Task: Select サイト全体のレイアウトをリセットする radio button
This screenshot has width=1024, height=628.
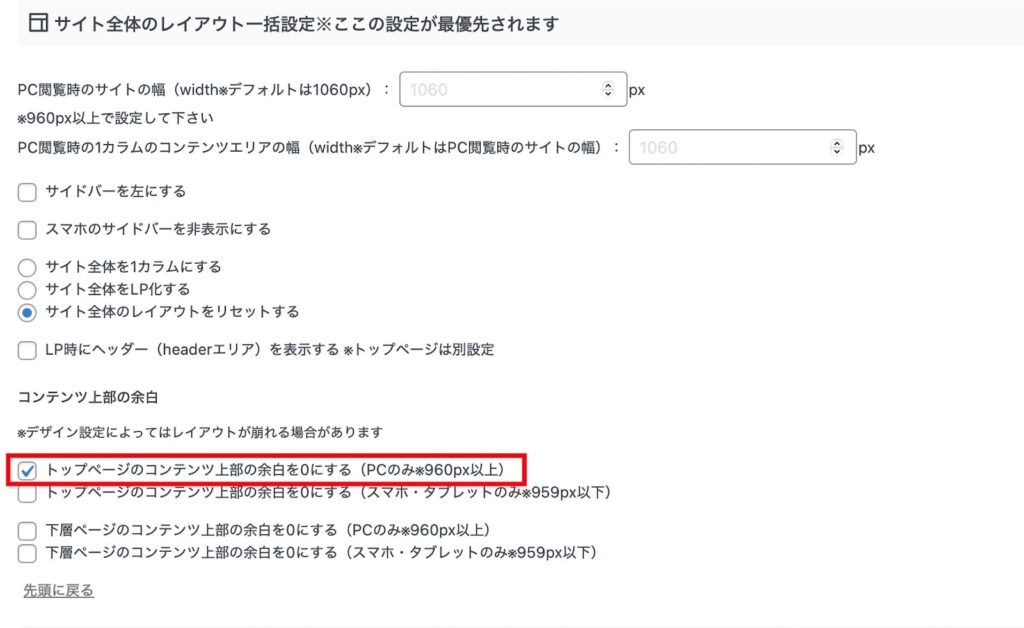Action: pos(27,313)
